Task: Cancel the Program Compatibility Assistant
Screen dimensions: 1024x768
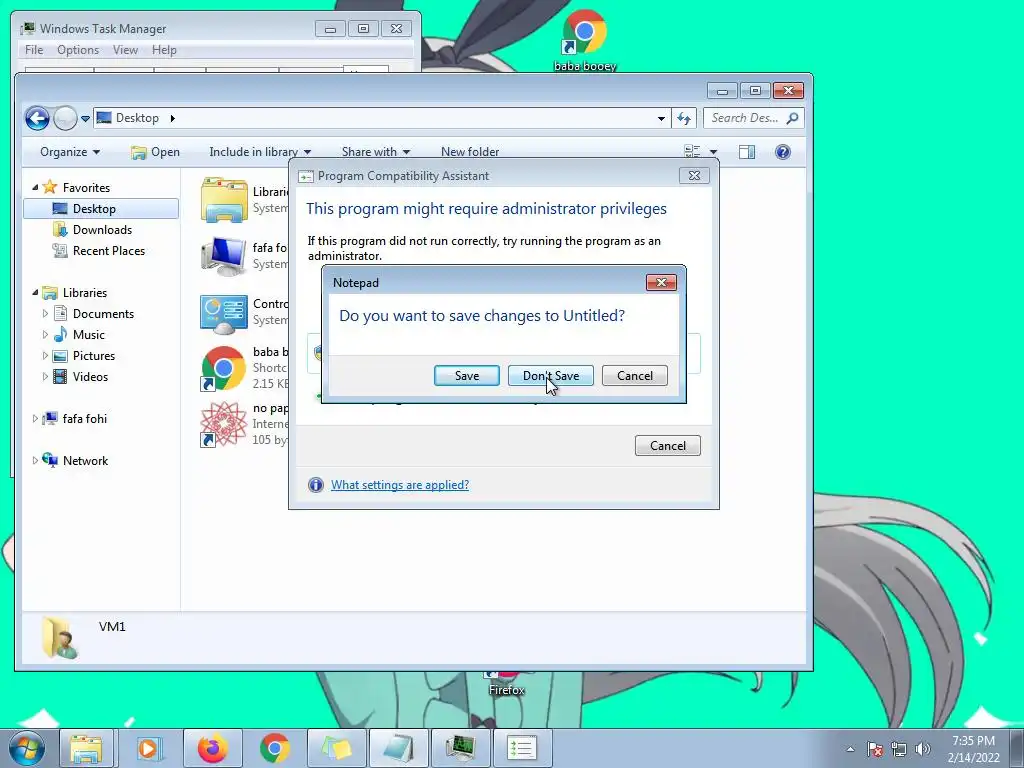Action: click(x=667, y=445)
